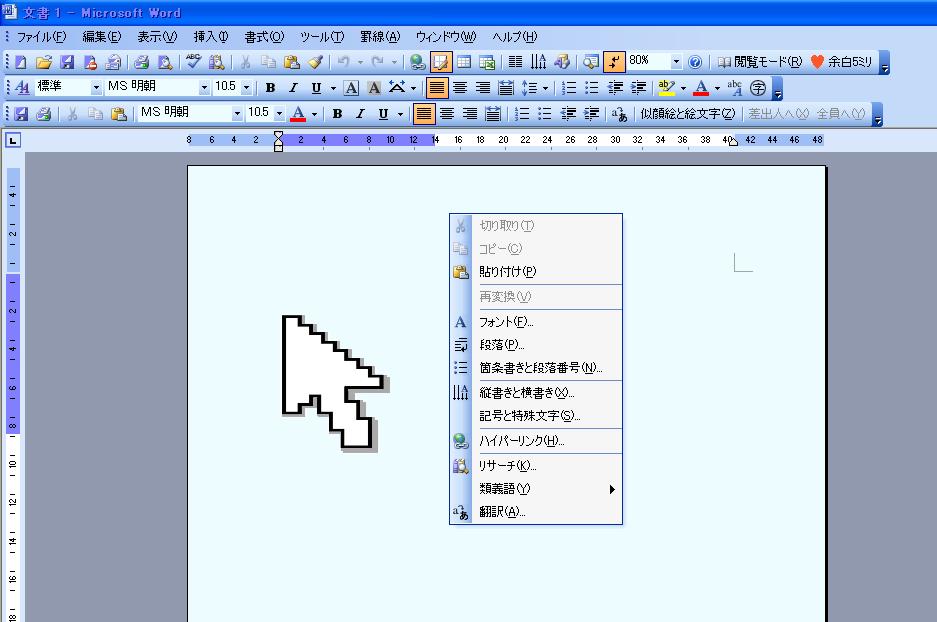The height and width of the screenshot is (622, 937).
Task: Undo the last action arrow
Action: [344, 62]
